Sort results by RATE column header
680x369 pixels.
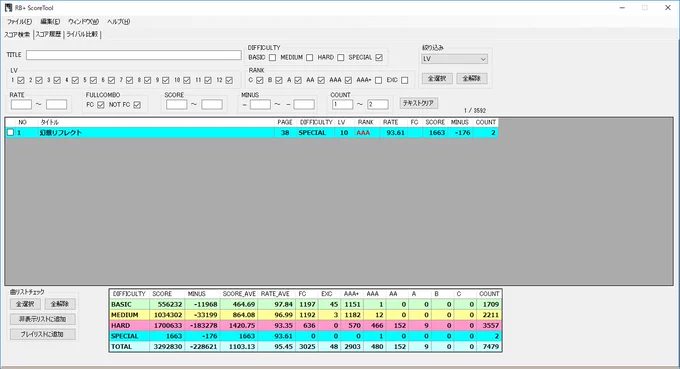coord(390,123)
